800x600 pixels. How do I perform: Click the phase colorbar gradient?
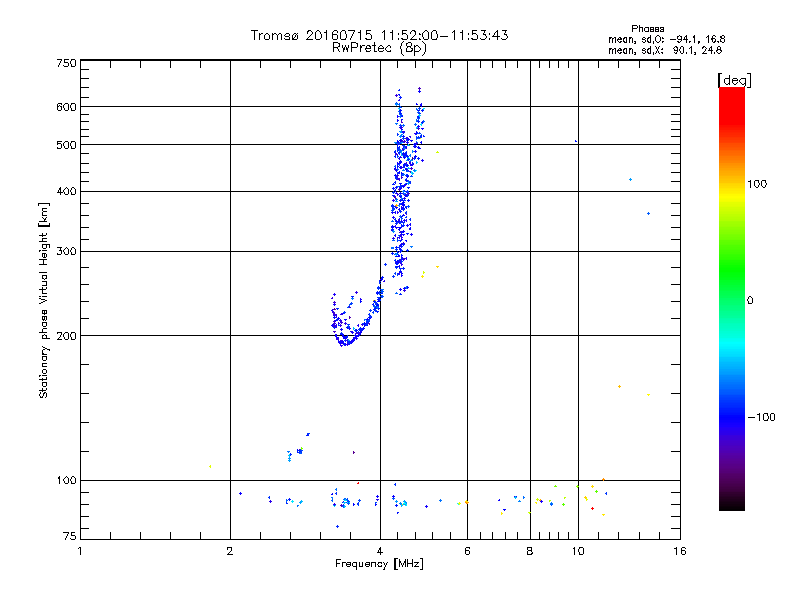point(732,298)
